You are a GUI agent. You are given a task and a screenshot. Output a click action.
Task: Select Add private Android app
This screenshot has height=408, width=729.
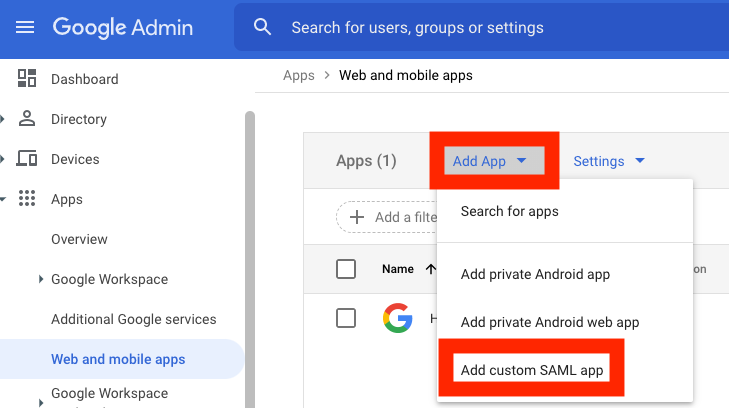(565, 274)
